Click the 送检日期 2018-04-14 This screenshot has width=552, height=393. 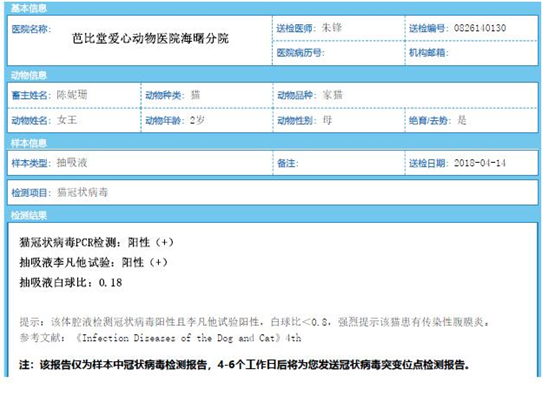(x=479, y=163)
